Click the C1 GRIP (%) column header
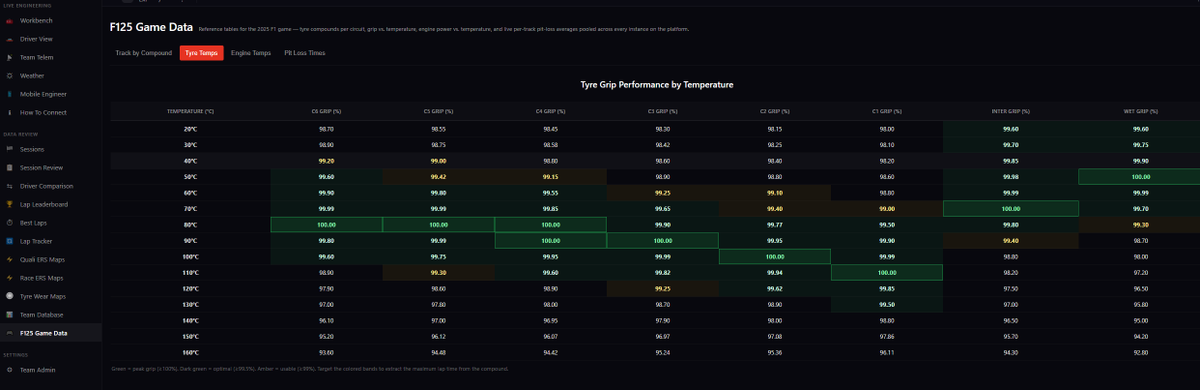Image resolution: width=1200 pixels, height=390 pixels. tap(887, 111)
